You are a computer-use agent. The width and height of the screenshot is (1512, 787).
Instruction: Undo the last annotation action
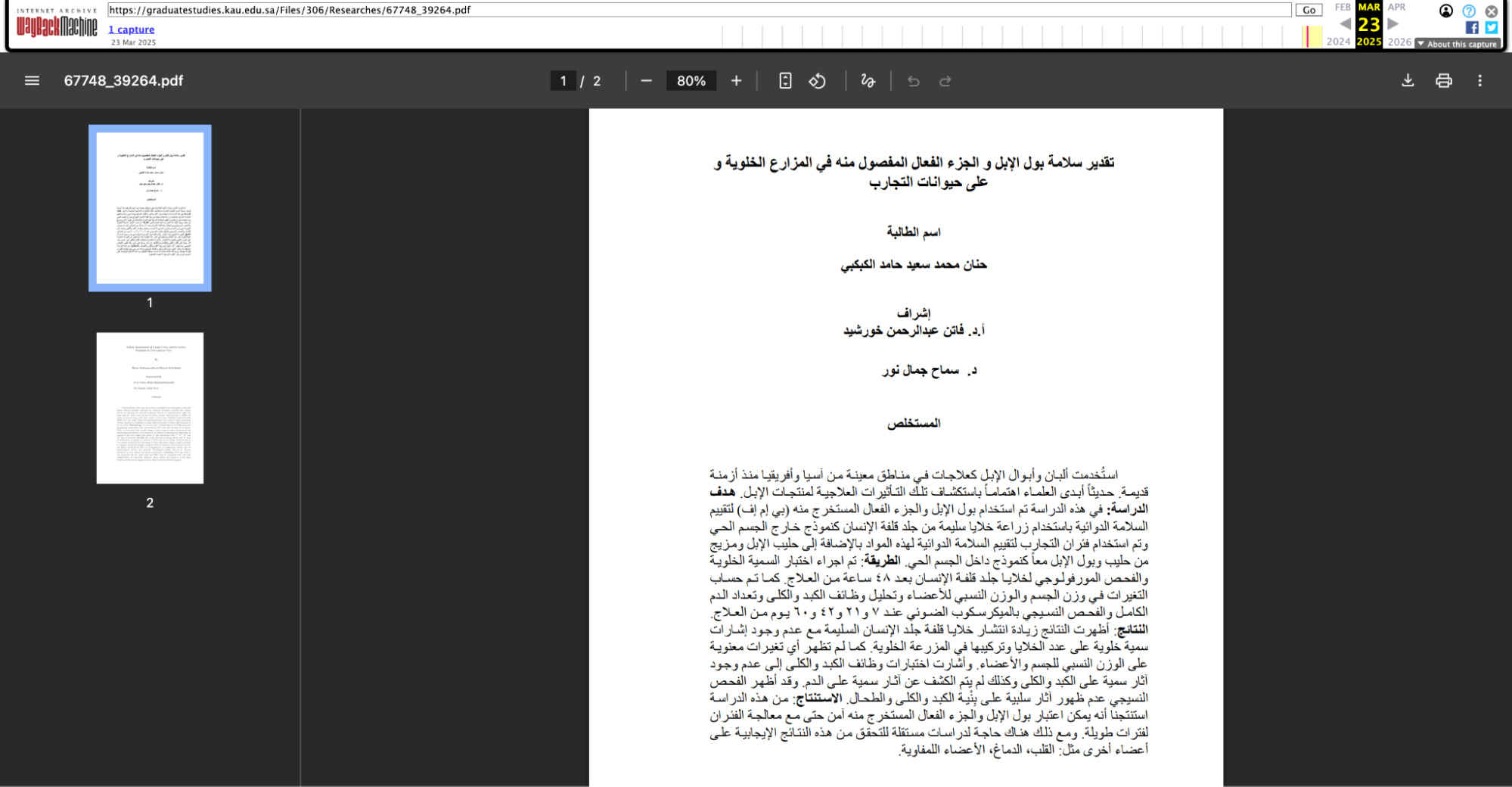click(x=914, y=80)
